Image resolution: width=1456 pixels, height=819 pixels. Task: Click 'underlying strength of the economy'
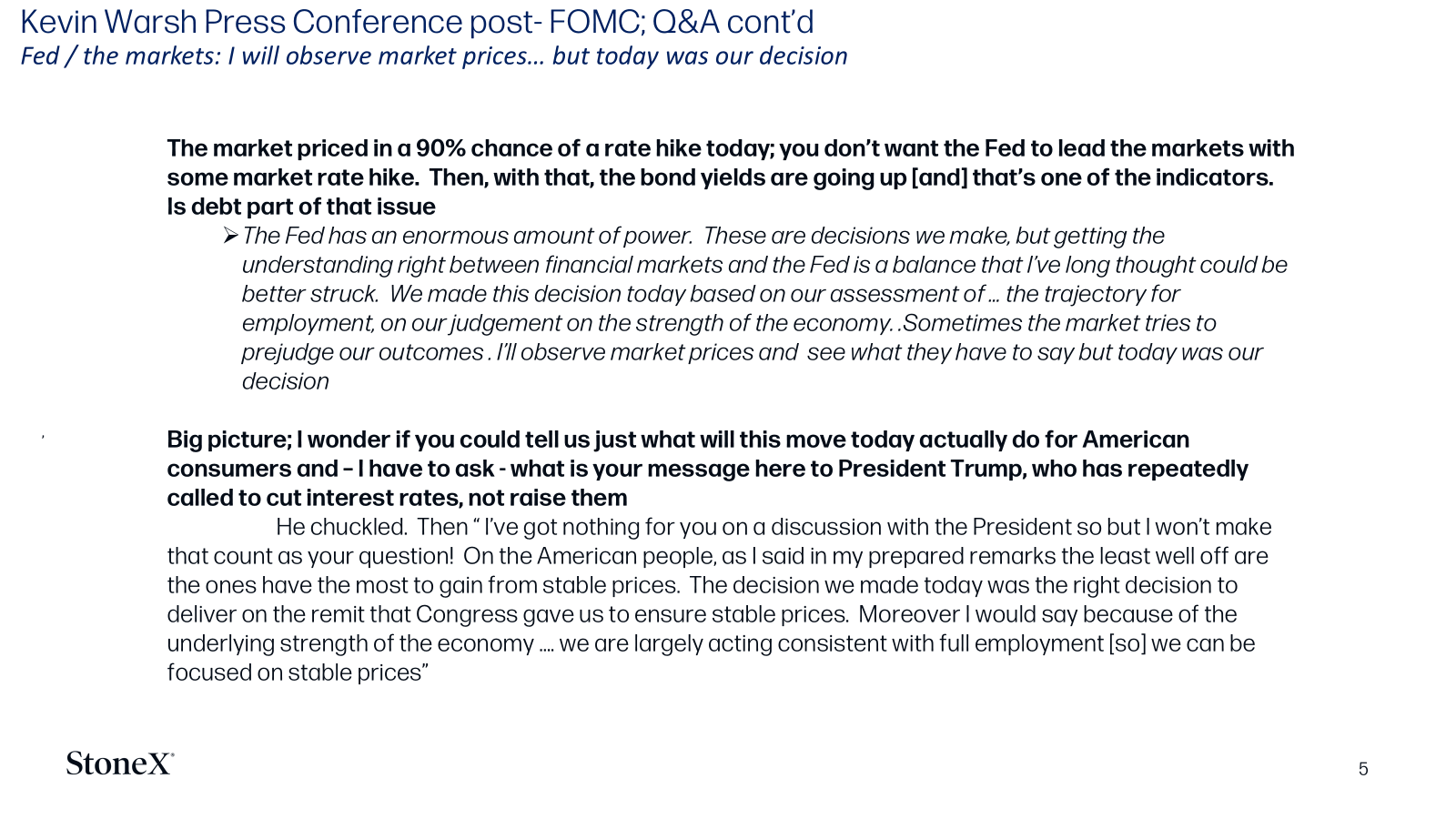coord(350,643)
